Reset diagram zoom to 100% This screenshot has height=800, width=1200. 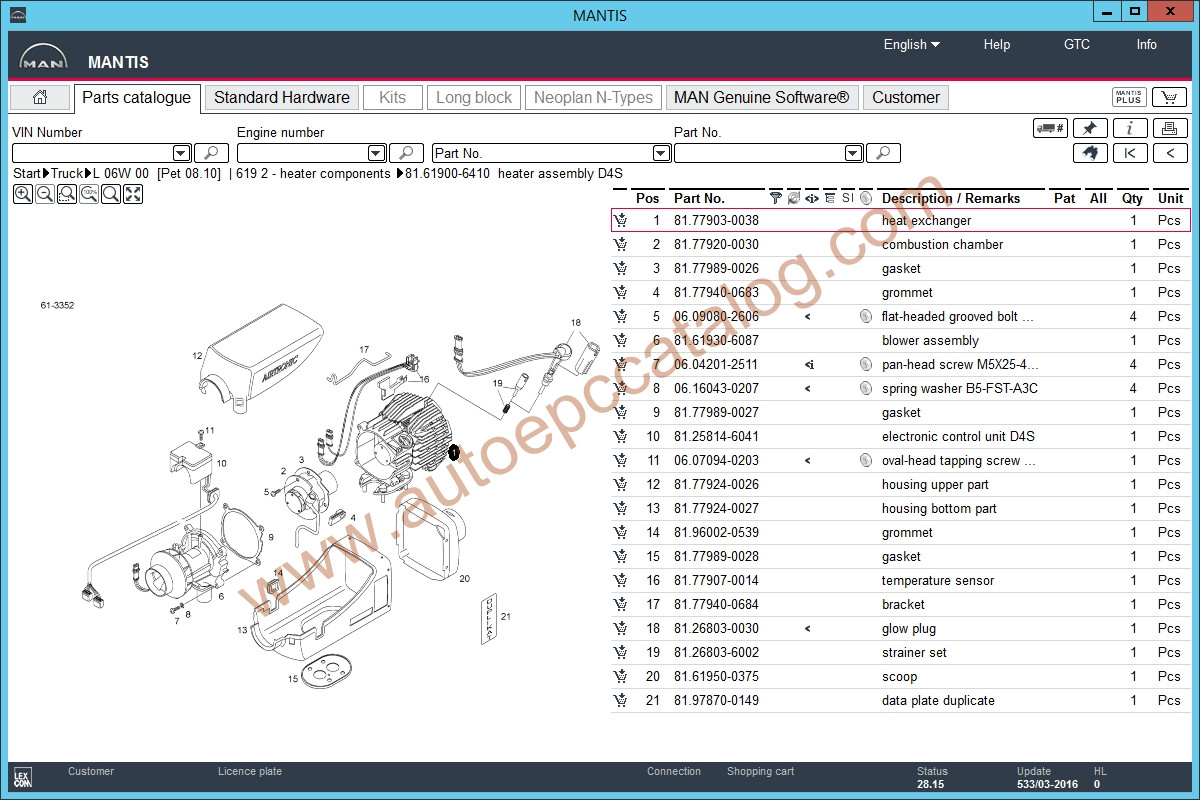[88, 194]
